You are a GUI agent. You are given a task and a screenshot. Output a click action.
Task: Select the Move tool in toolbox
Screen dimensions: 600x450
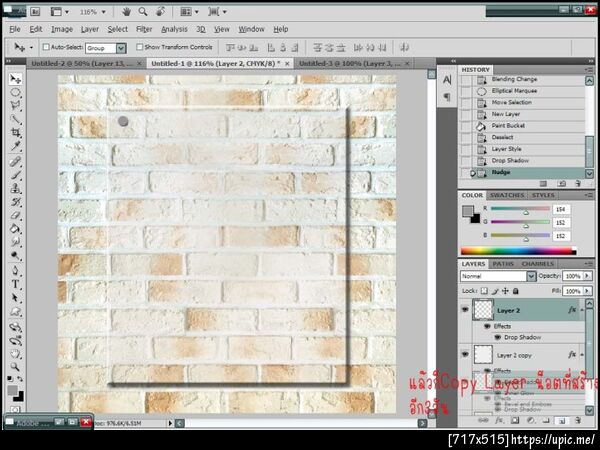[x=15, y=79]
